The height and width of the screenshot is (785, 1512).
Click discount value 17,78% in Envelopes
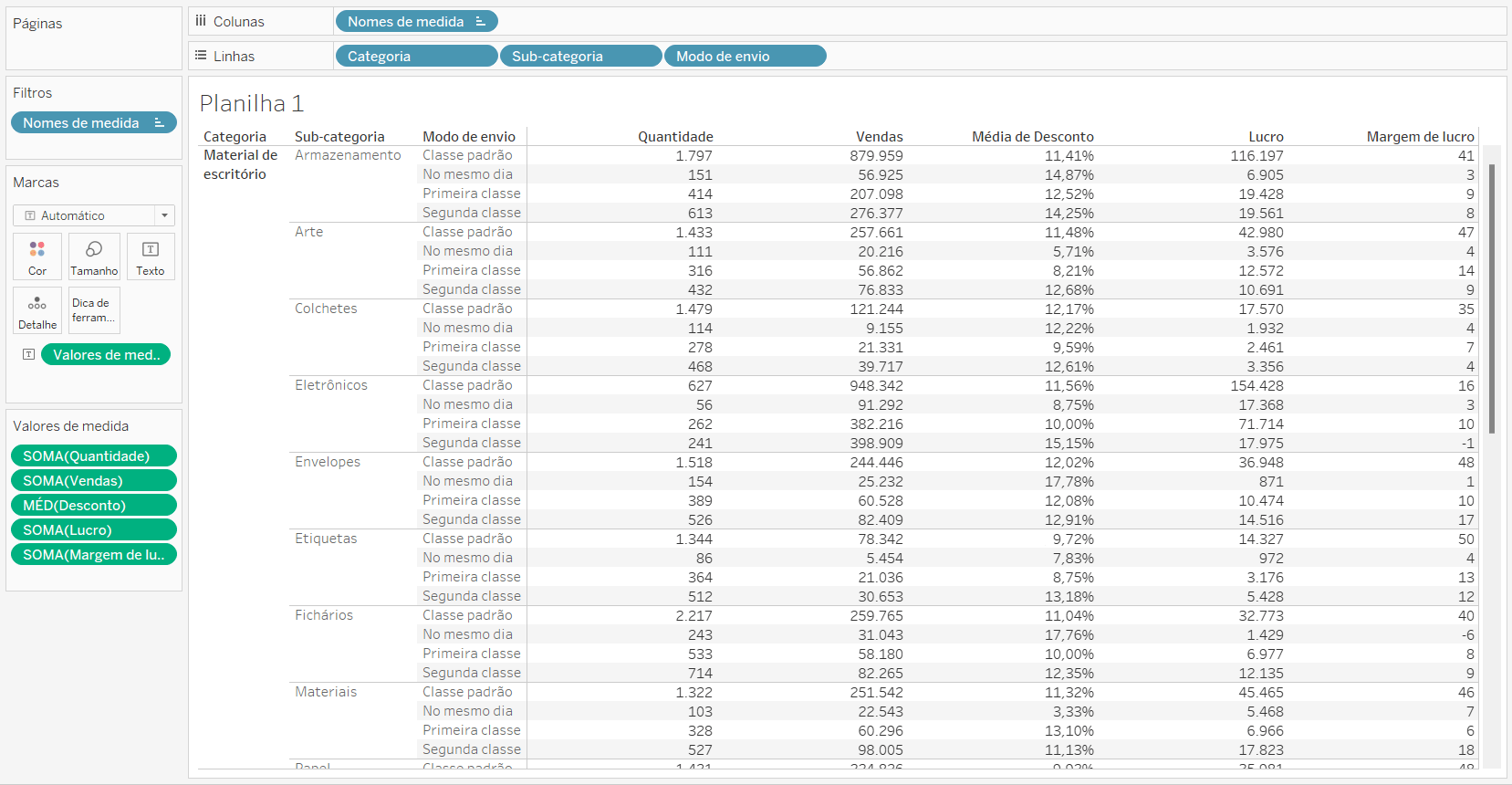(x=1069, y=482)
